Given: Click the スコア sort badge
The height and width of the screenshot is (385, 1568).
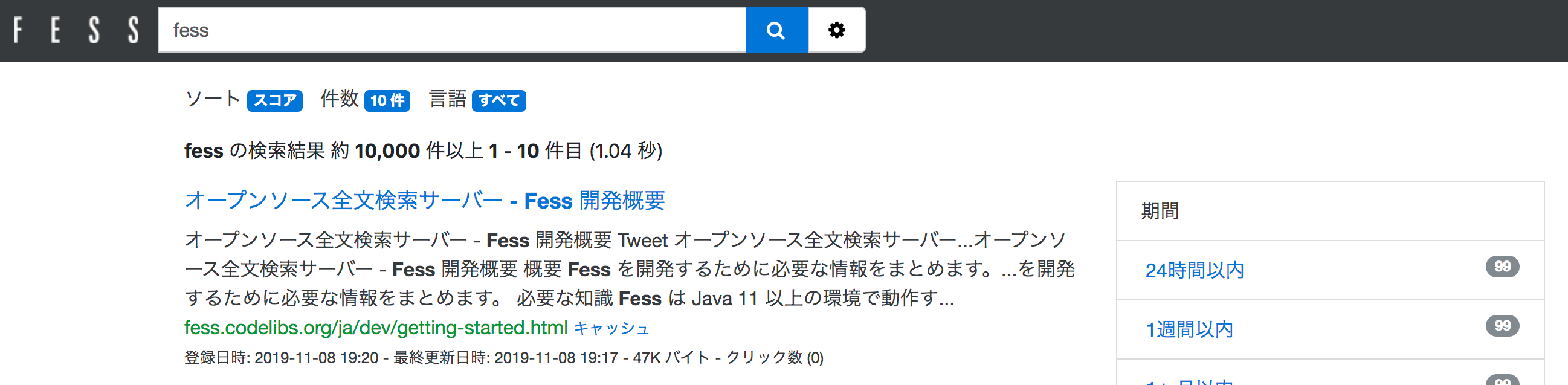Looking at the screenshot, I should click(x=274, y=100).
